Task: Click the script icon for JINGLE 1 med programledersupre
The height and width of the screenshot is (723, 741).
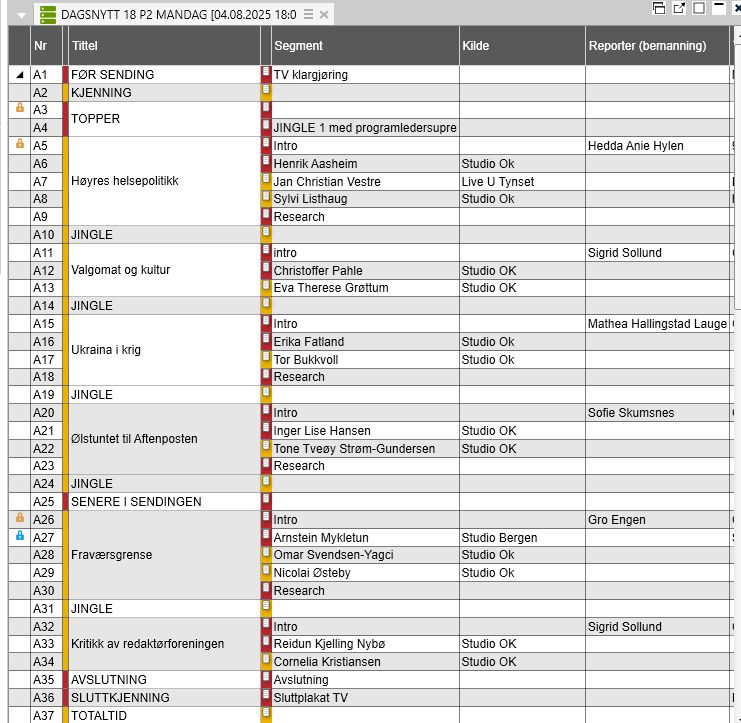Action: (266, 126)
